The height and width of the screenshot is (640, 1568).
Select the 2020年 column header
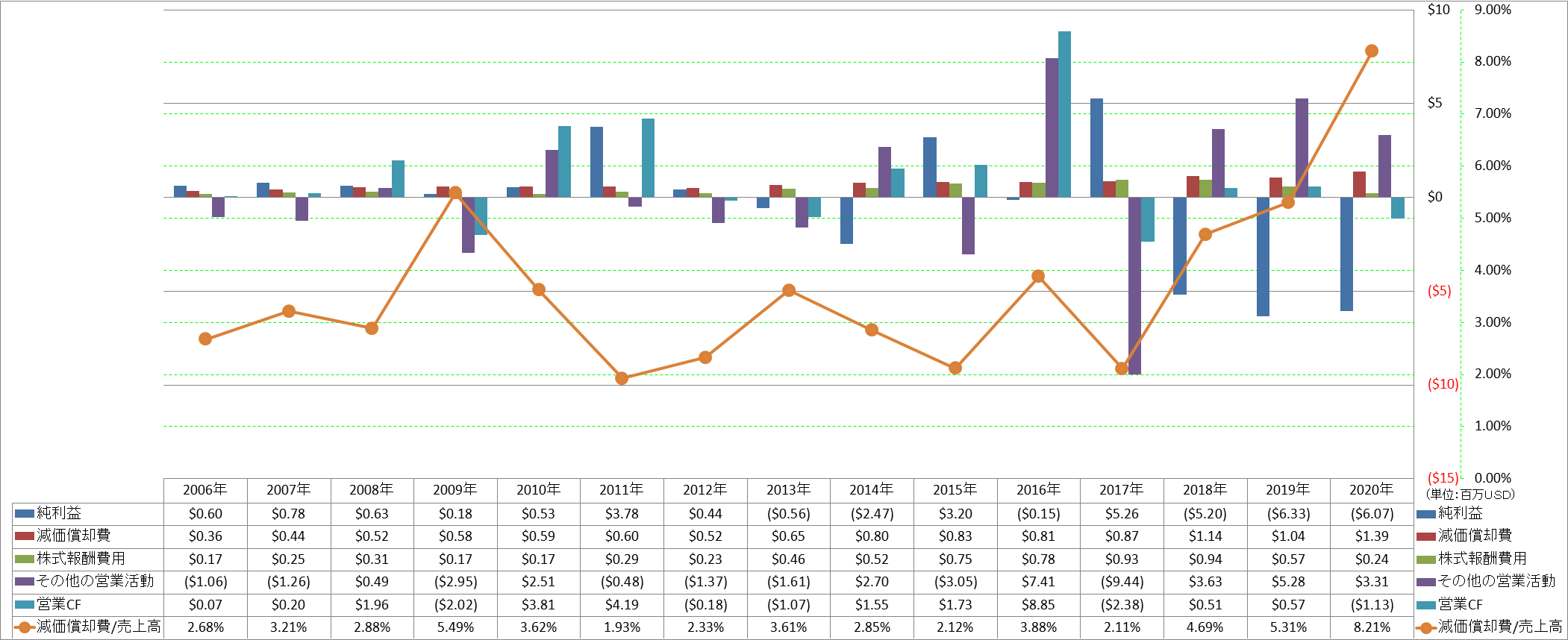pyautogui.click(x=1372, y=490)
